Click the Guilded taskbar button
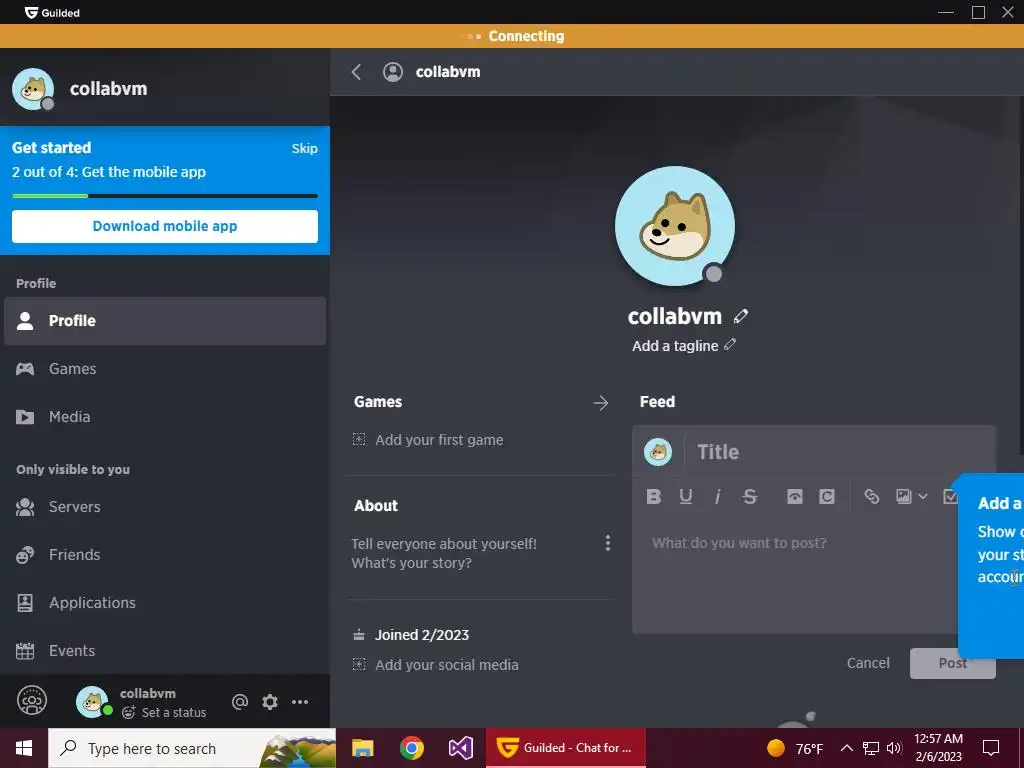1024x768 pixels. coord(566,748)
